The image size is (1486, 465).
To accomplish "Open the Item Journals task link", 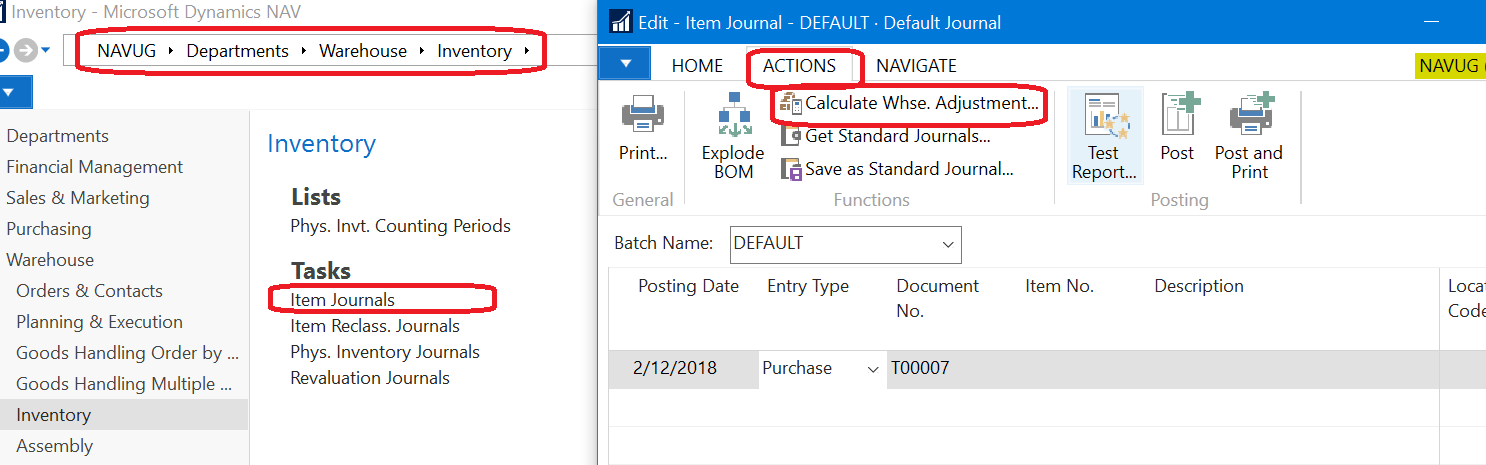I will 342,300.
